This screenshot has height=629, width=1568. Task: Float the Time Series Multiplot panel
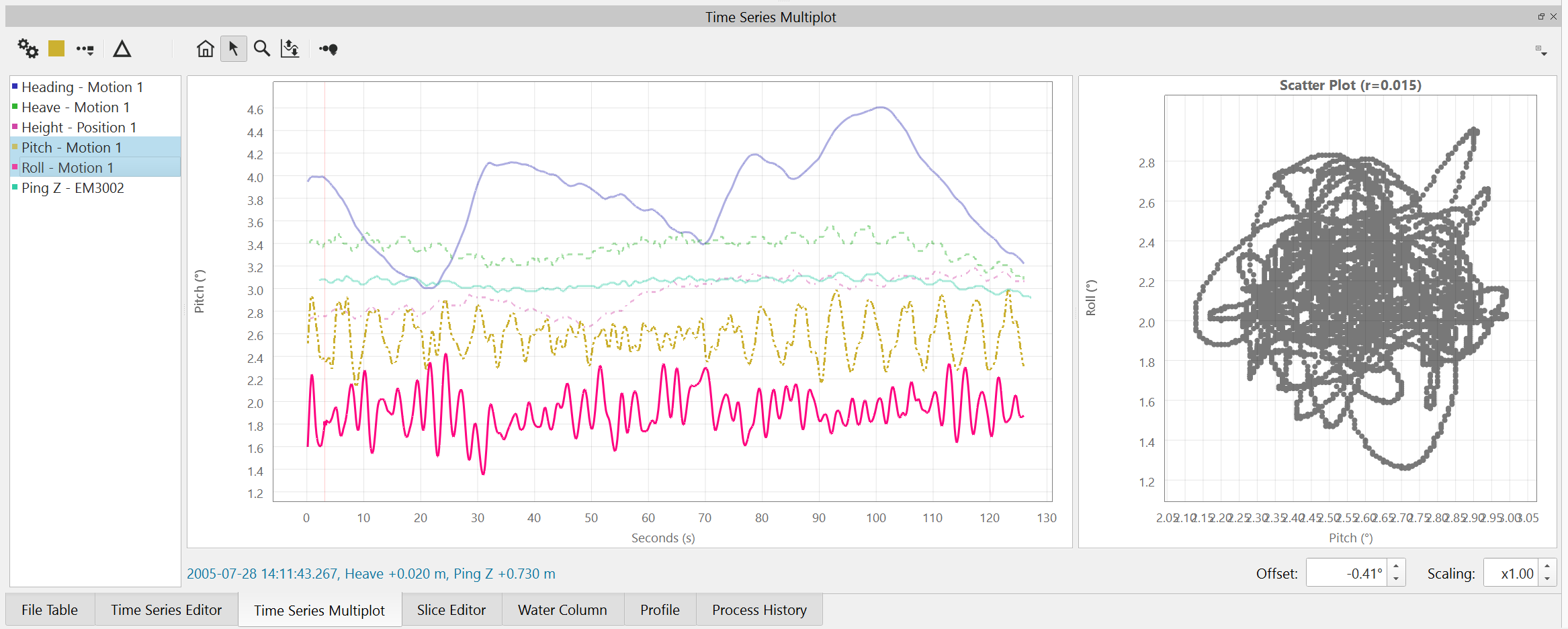click(x=1541, y=17)
